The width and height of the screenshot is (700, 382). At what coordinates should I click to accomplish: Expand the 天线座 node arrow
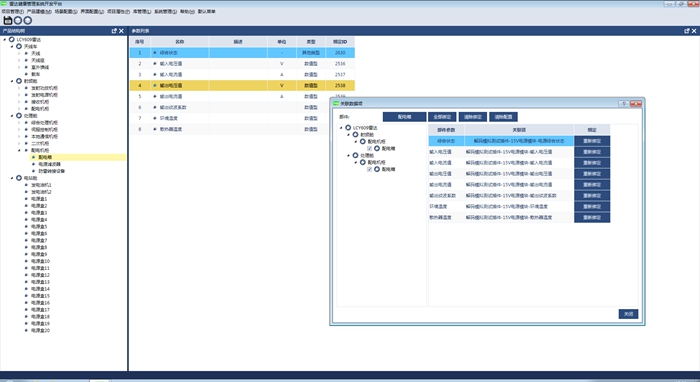point(19,60)
